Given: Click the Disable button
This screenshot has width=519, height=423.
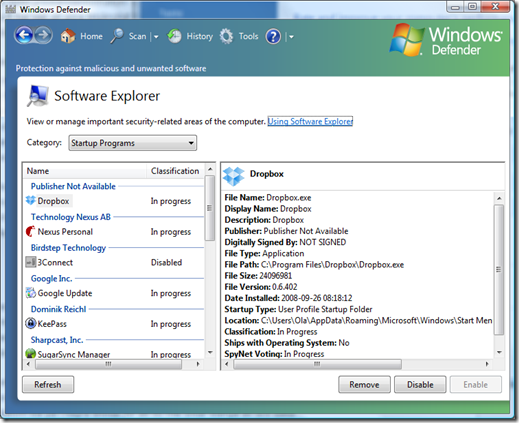Looking at the screenshot, I should click(x=420, y=384).
